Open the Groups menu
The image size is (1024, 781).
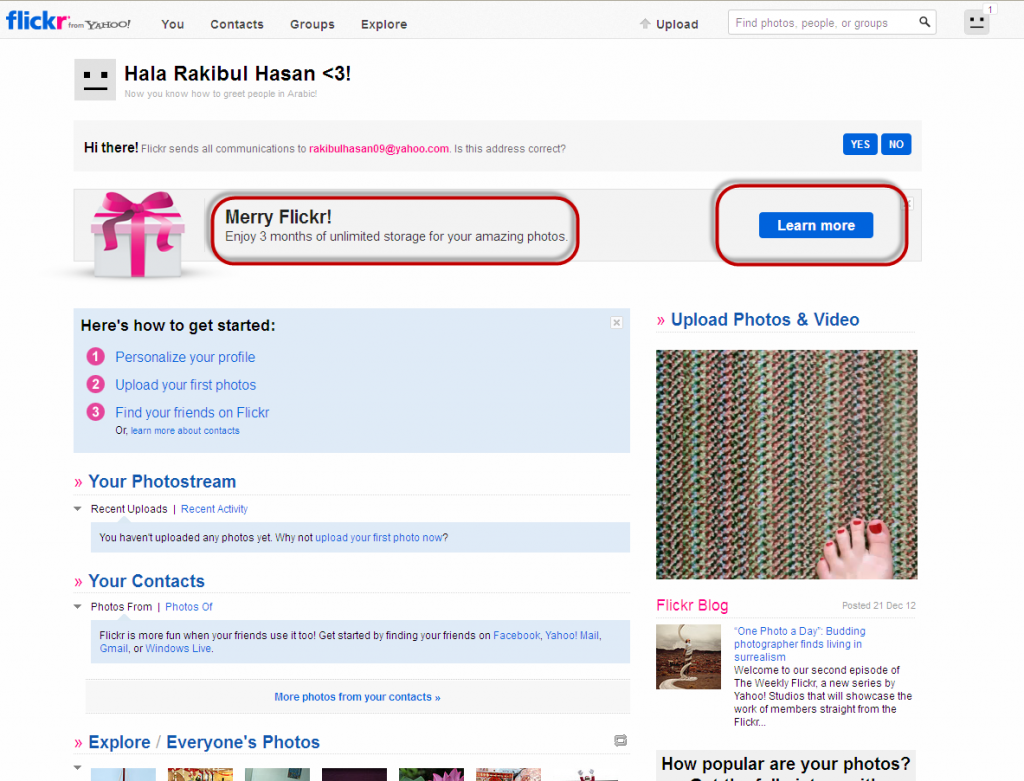pos(312,24)
